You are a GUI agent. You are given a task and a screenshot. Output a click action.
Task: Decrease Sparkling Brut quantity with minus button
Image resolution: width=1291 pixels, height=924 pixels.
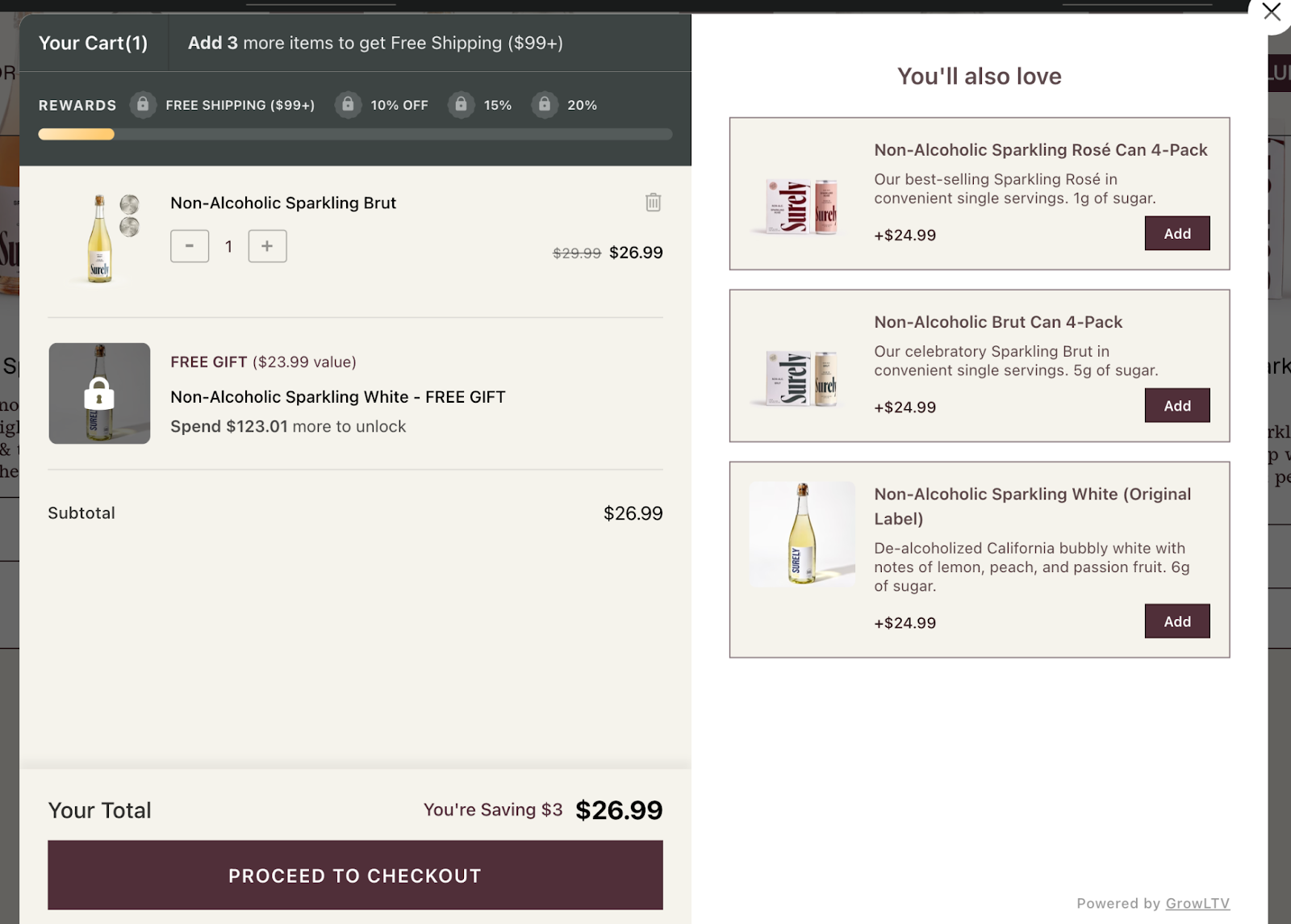[189, 246]
